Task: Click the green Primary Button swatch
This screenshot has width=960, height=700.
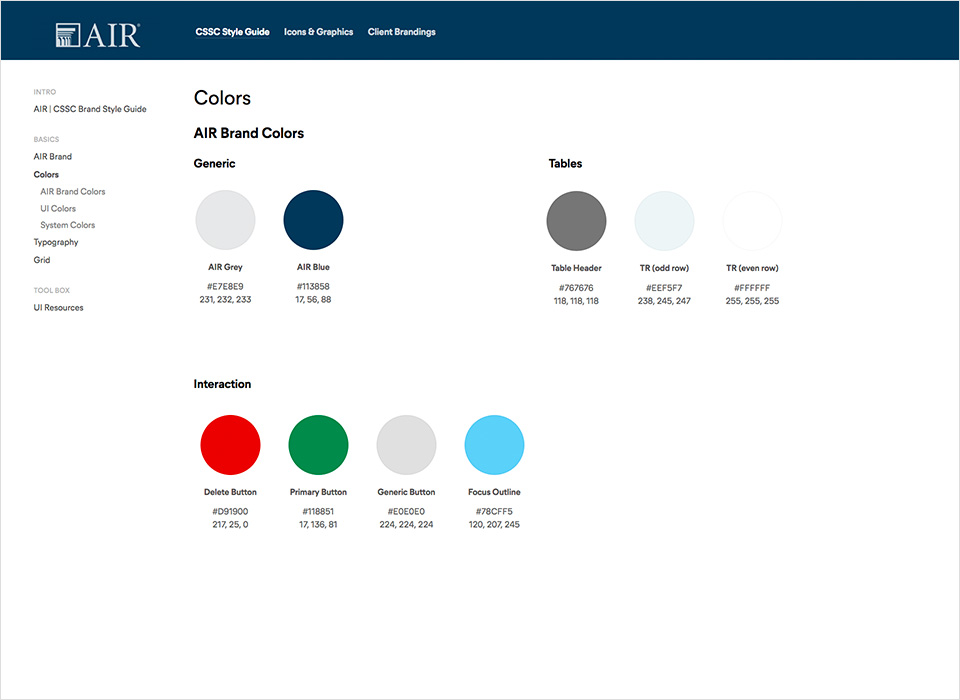Action: (318, 445)
